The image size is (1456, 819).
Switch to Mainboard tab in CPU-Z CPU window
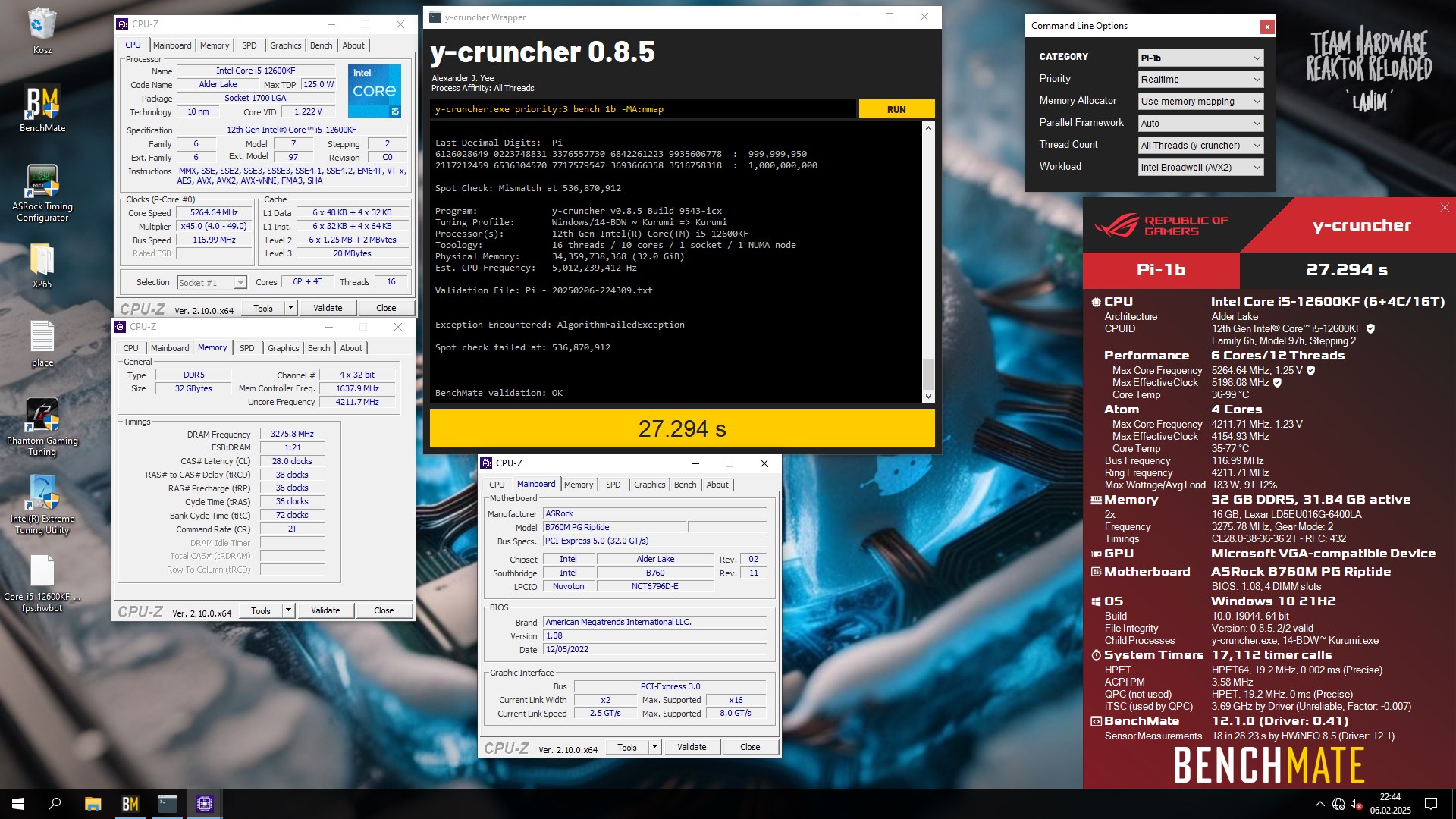(x=172, y=45)
